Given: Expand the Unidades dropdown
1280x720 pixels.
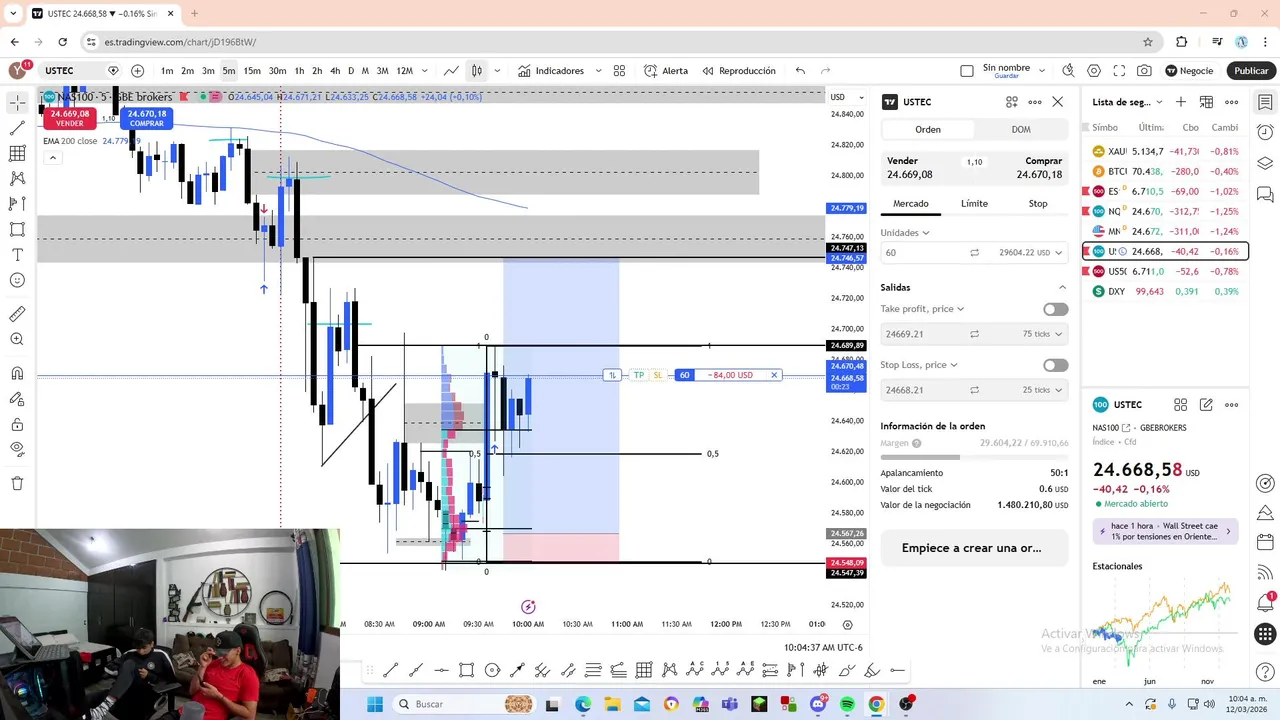Looking at the screenshot, I should click(905, 233).
